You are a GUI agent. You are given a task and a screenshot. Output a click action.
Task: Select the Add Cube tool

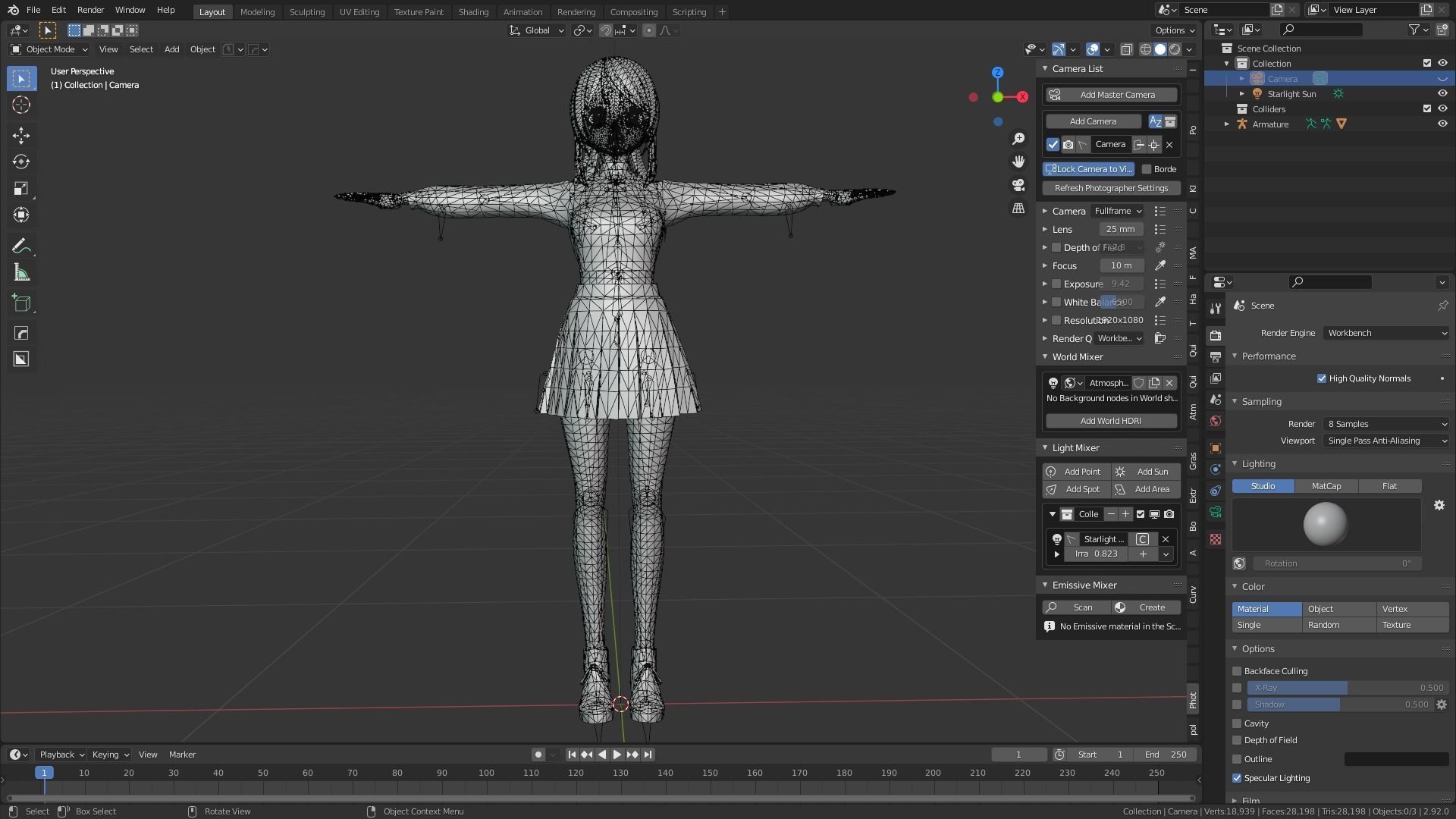coord(21,303)
